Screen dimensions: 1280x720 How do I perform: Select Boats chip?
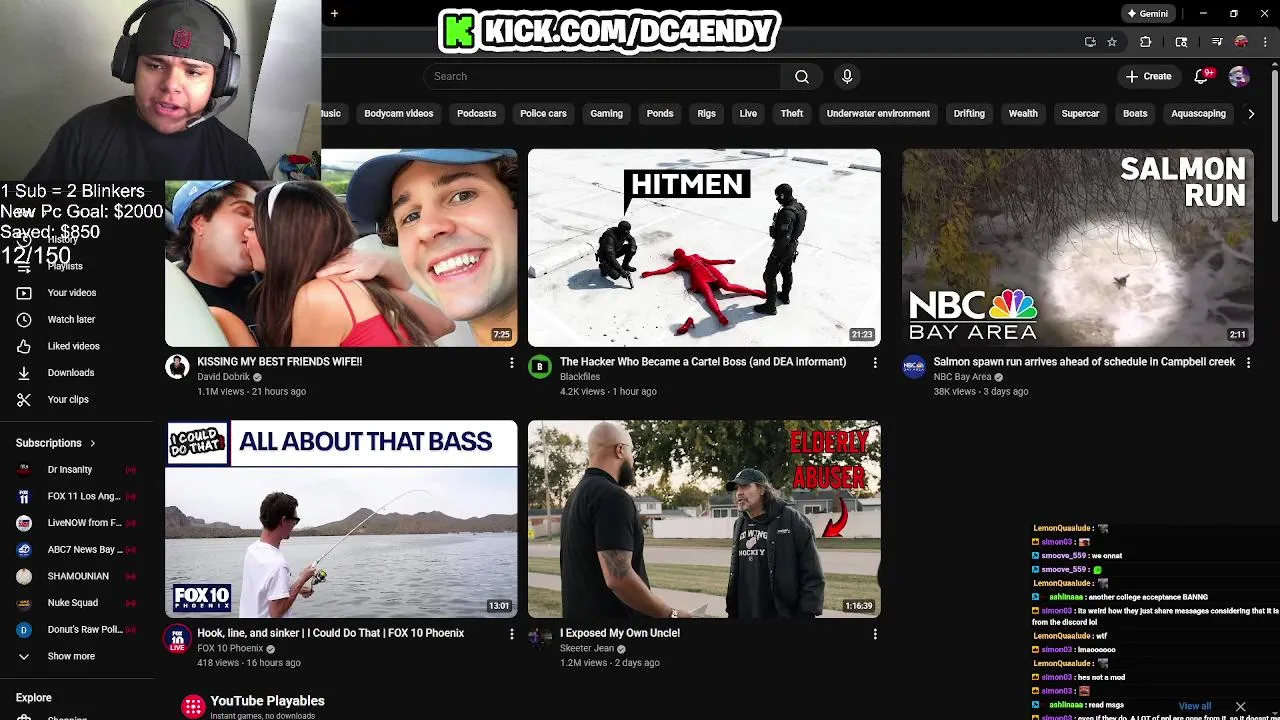coord(1135,113)
